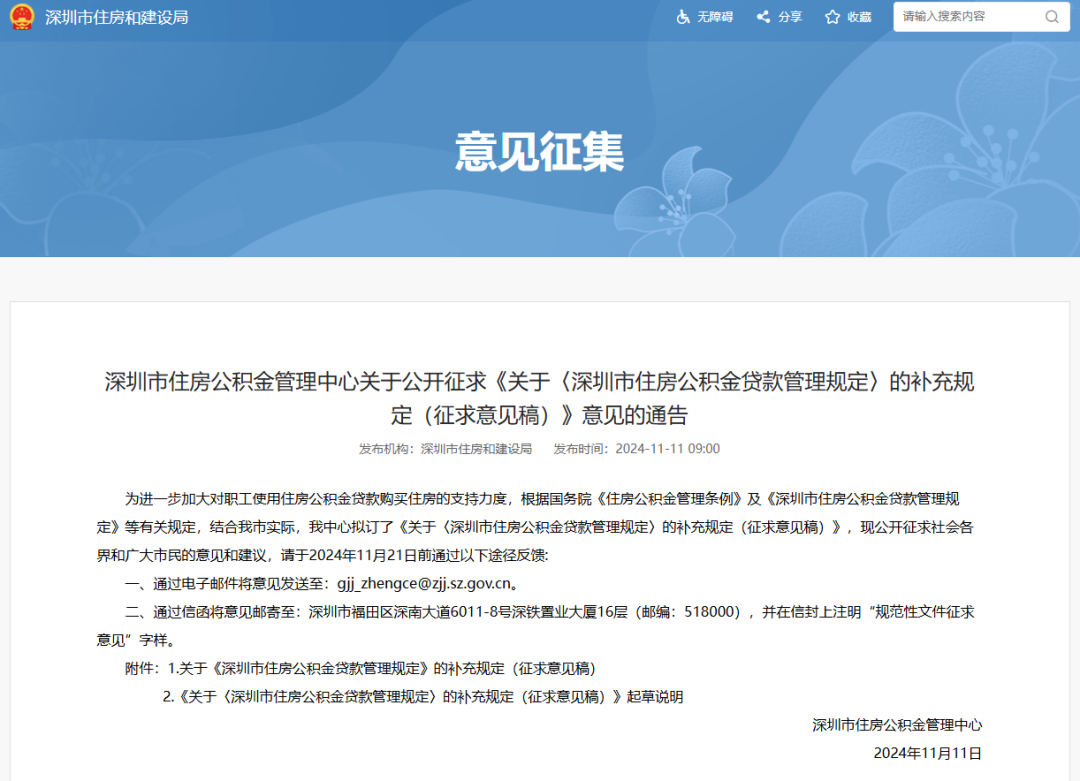Screen dimensions: 1080x781
Task: Click 发布机构：深圳市住房和建设局 text
Action: (445, 449)
